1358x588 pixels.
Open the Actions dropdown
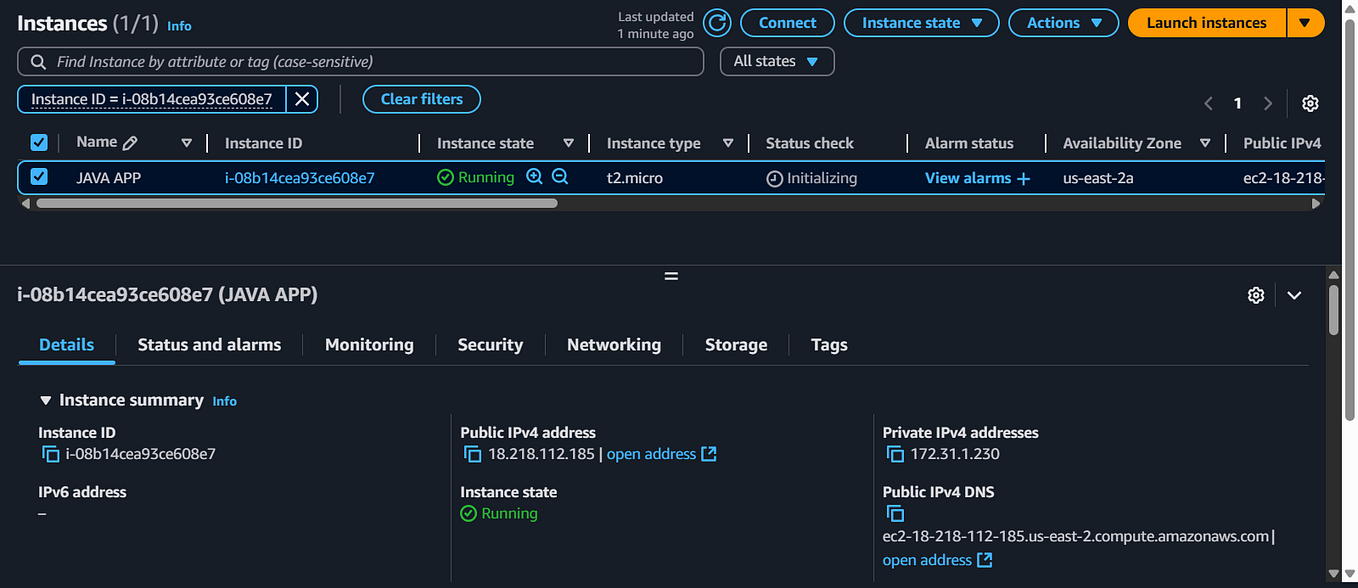point(1063,22)
